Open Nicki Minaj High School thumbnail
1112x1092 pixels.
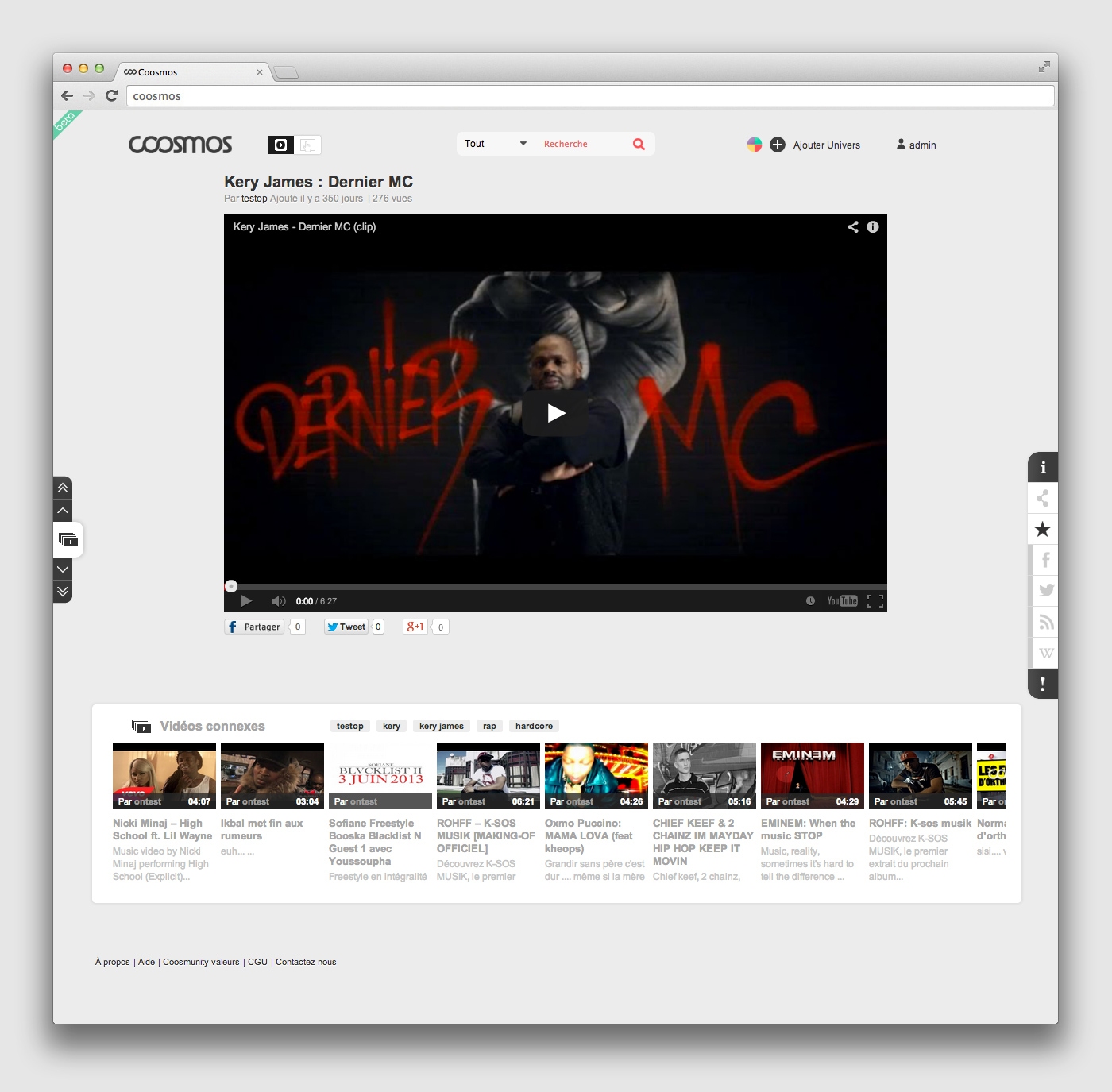click(164, 776)
